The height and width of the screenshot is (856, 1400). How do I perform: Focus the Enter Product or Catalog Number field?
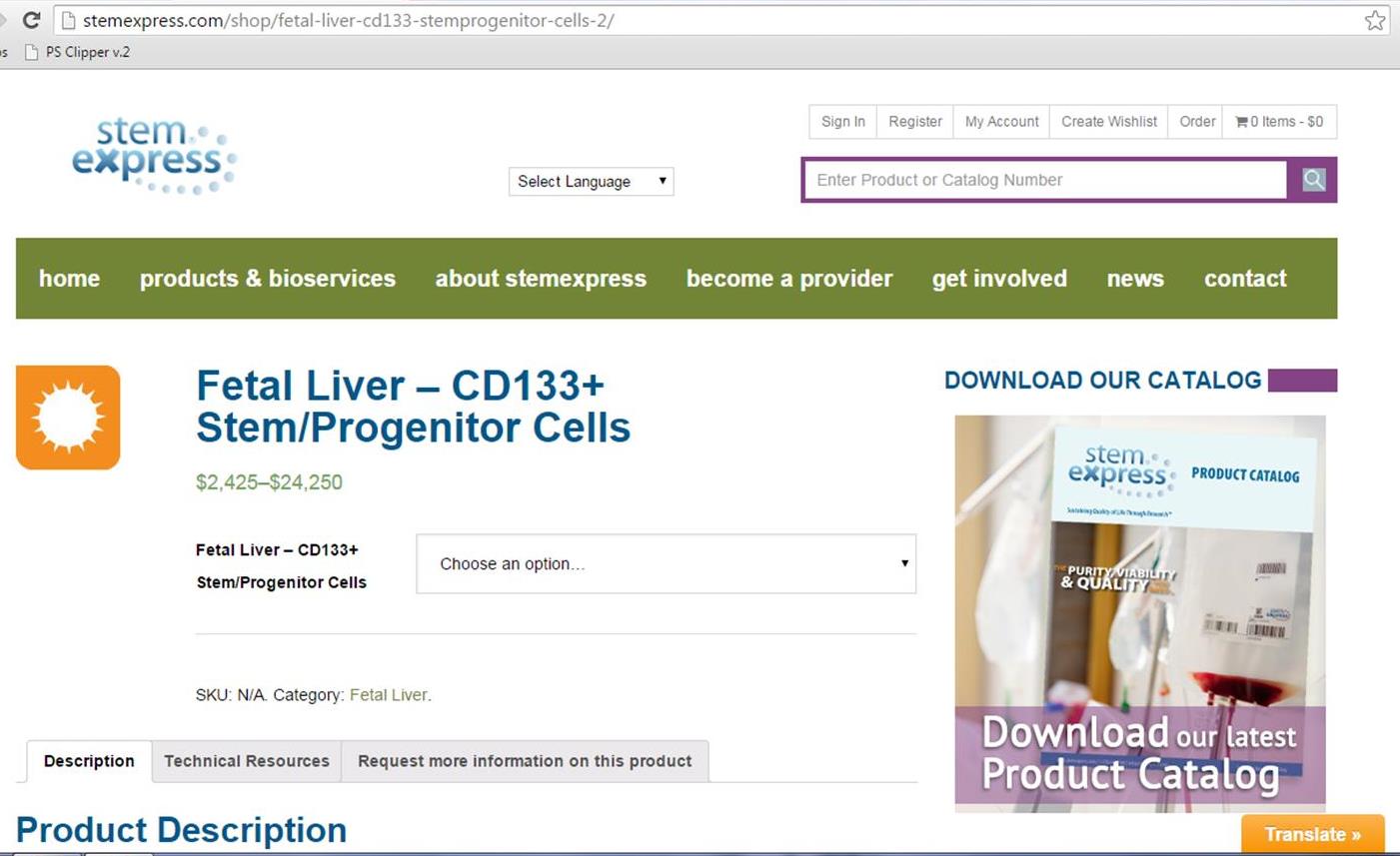(1046, 180)
